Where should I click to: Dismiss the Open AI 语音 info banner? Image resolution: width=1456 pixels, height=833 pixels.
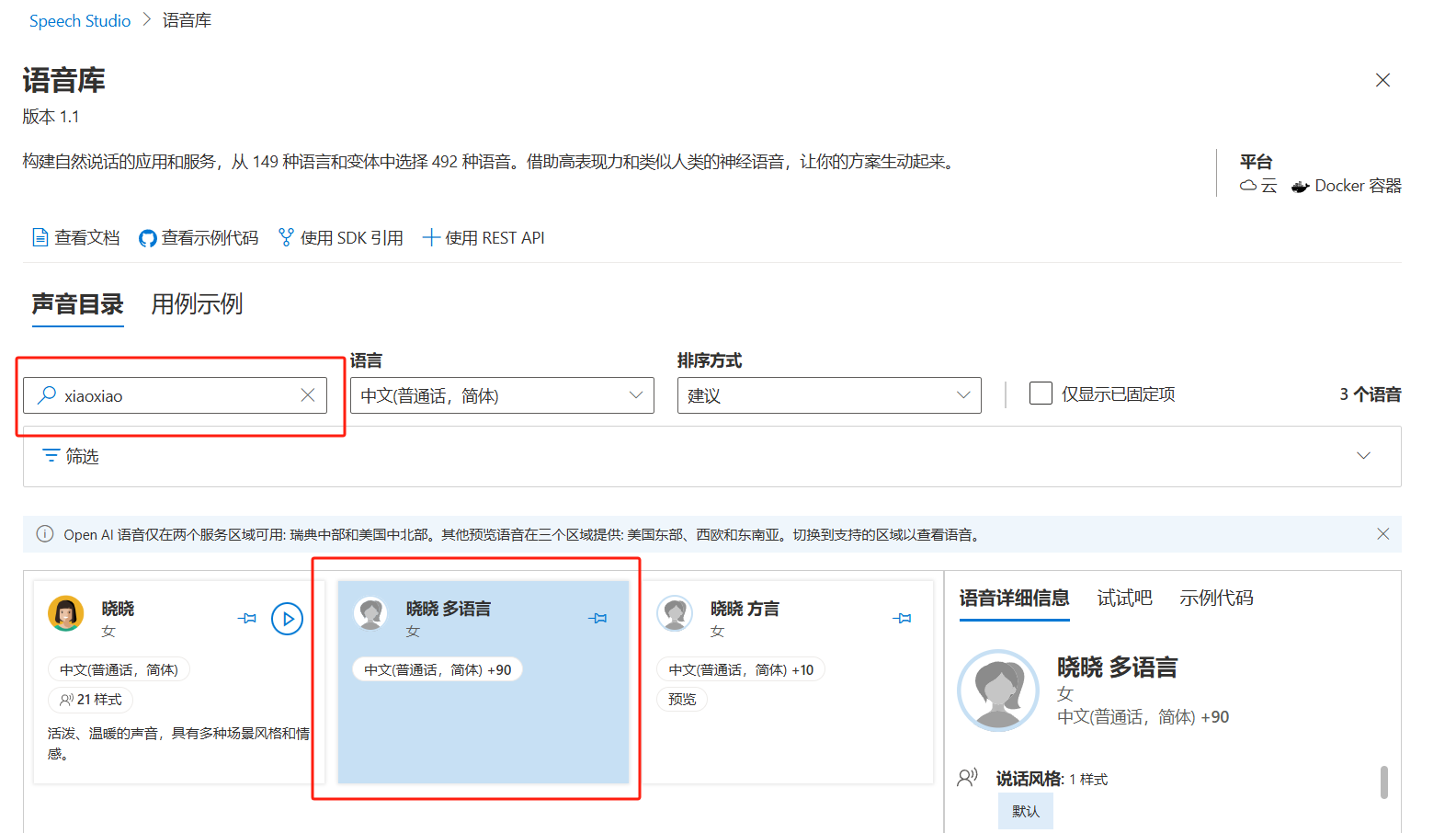1382,534
